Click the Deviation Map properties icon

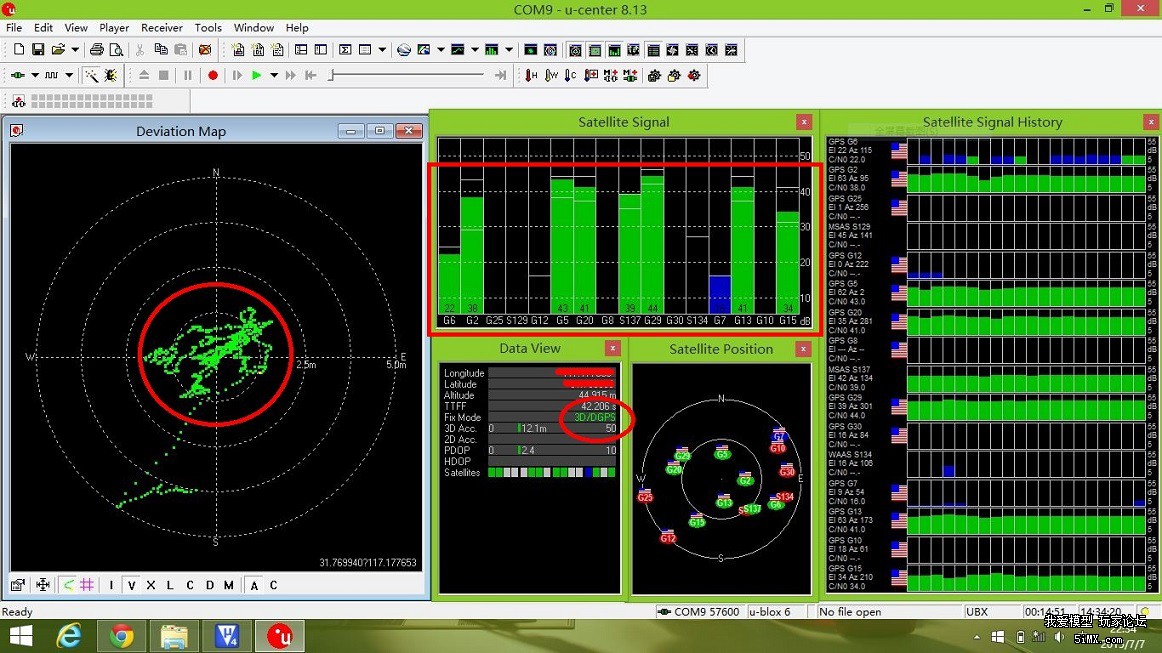(x=18, y=585)
